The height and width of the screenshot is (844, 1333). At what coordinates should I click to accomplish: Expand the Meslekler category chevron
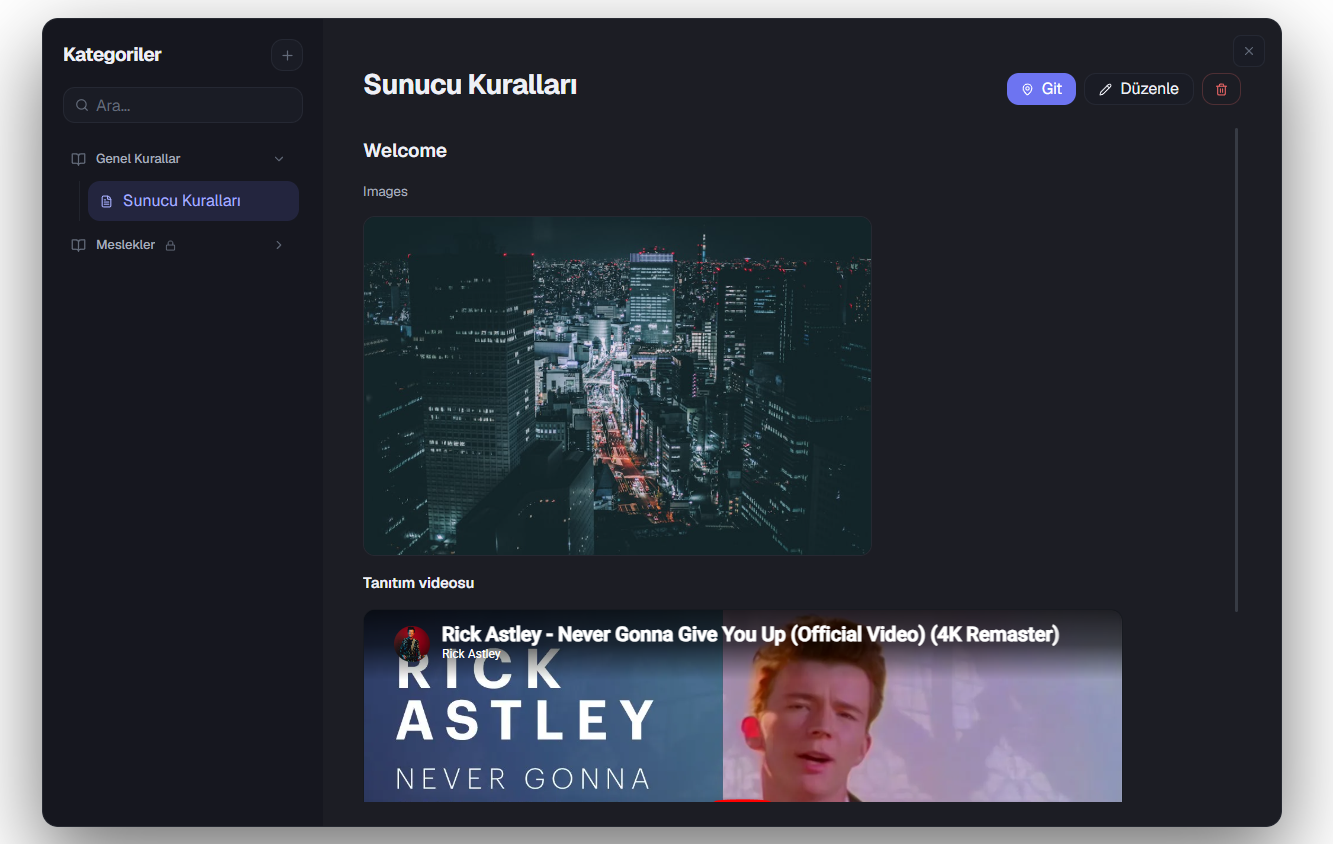pos(279,245)
